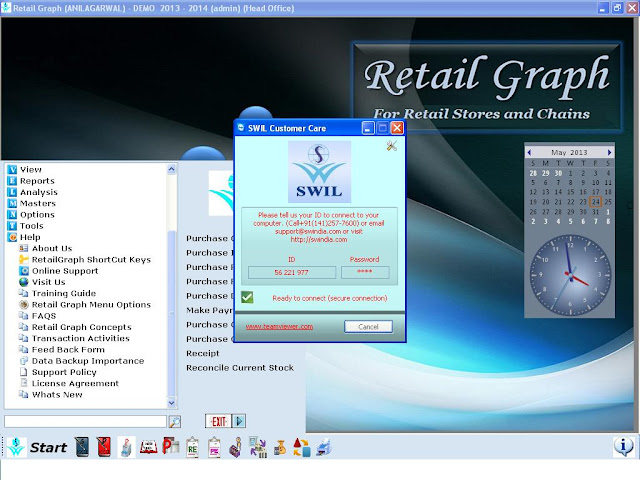Click the red P document toolbar icon
Screen dimensions: 640x480
tap(171, 447)
